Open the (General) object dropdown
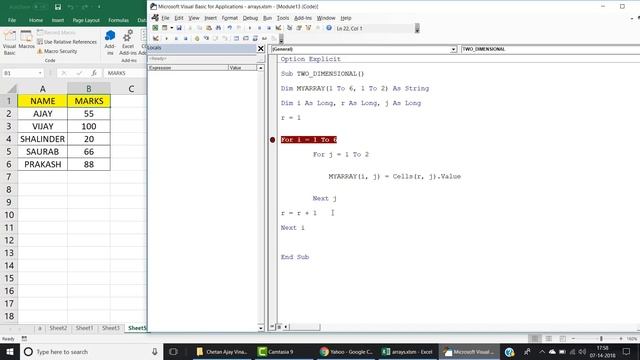This screenshot has width=640, height=360. pyautogui.click(x=453, y=49)
